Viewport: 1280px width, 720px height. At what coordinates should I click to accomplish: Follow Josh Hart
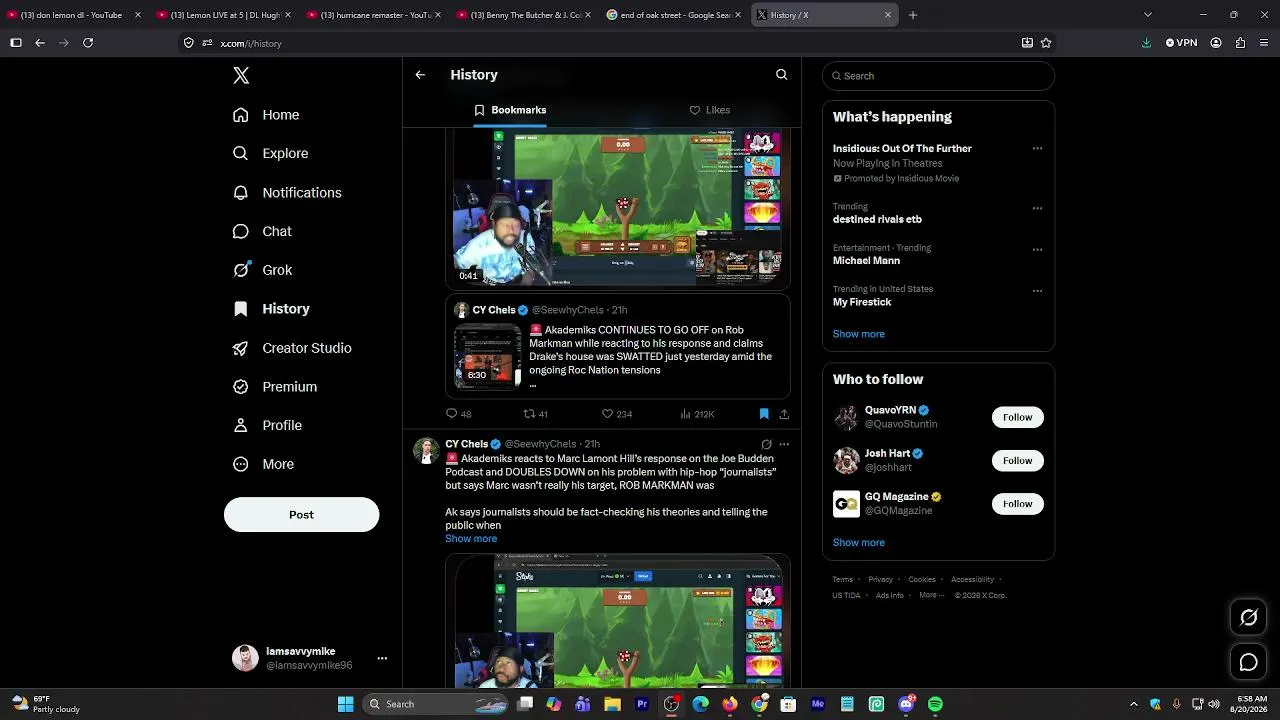pyautogui.click(x=1017, y=460)
